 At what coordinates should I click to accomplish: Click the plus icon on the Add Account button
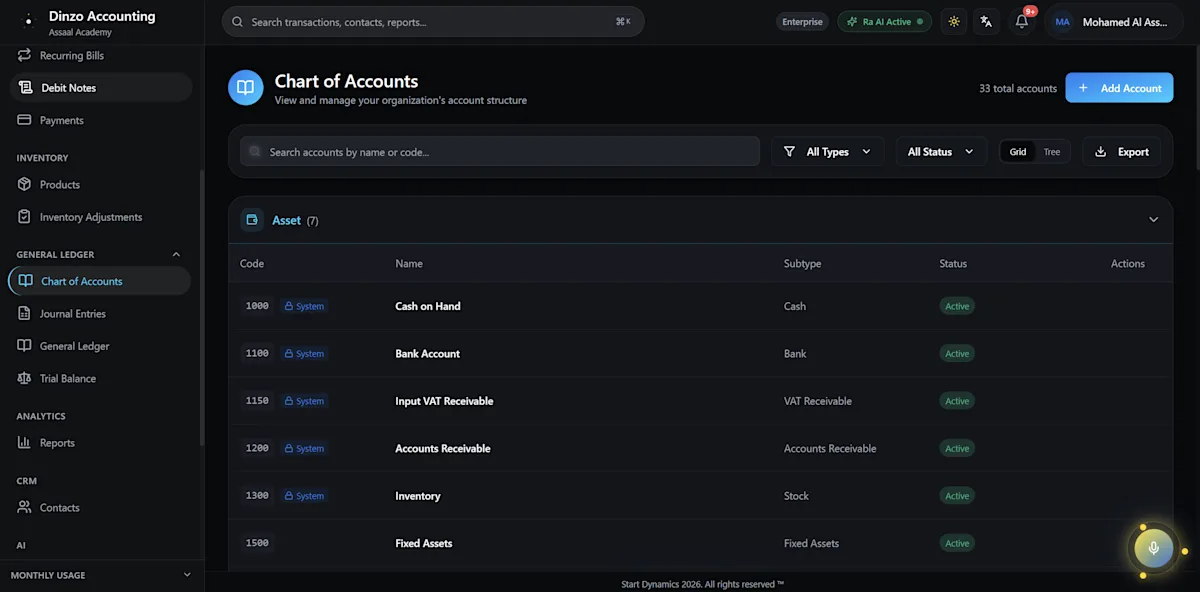(x=1084, y=88)
